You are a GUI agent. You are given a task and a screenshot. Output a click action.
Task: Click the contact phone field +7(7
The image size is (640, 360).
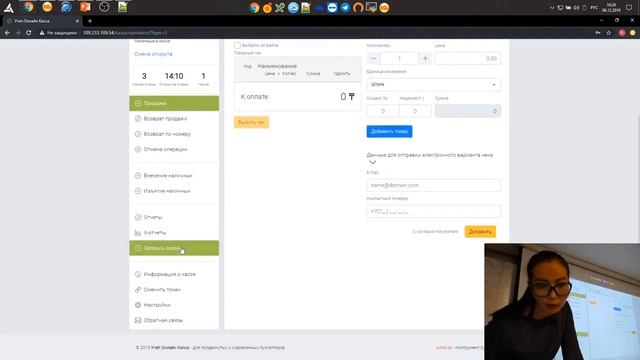433,211
